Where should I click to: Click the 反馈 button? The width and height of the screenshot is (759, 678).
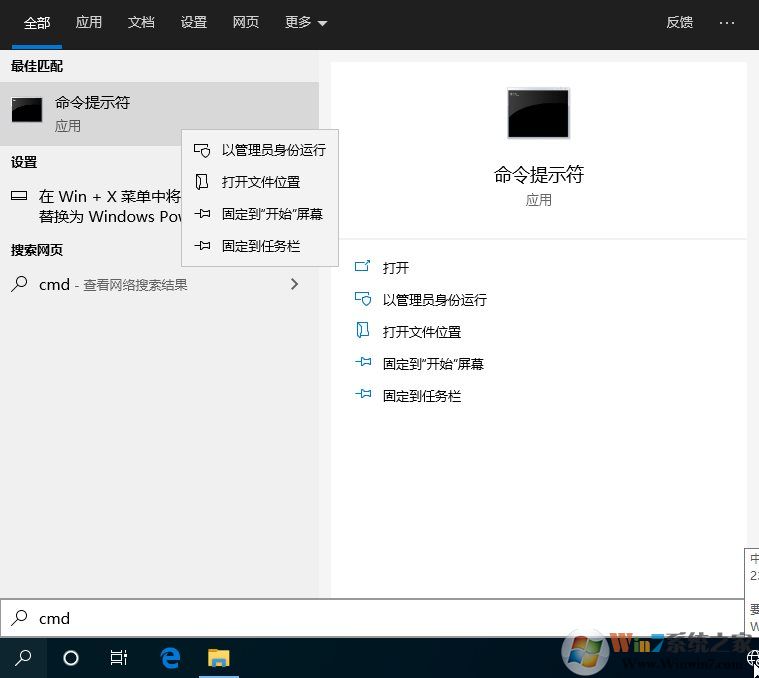pos(679,22)
